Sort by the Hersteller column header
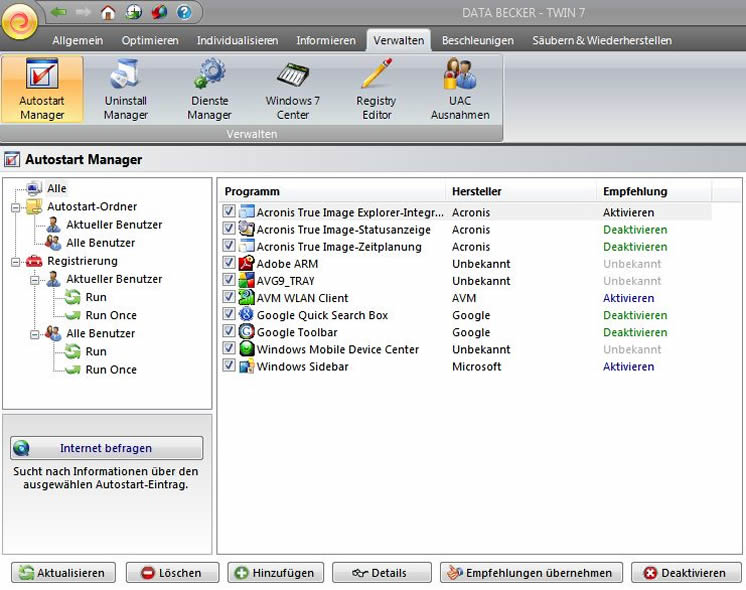 click(521, 191)
